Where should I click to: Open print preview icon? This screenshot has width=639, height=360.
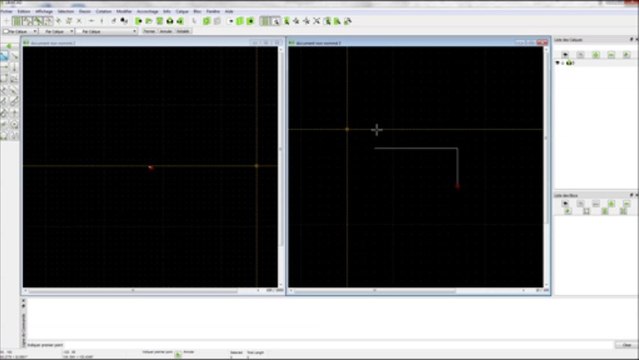click(x=181, y=21)
